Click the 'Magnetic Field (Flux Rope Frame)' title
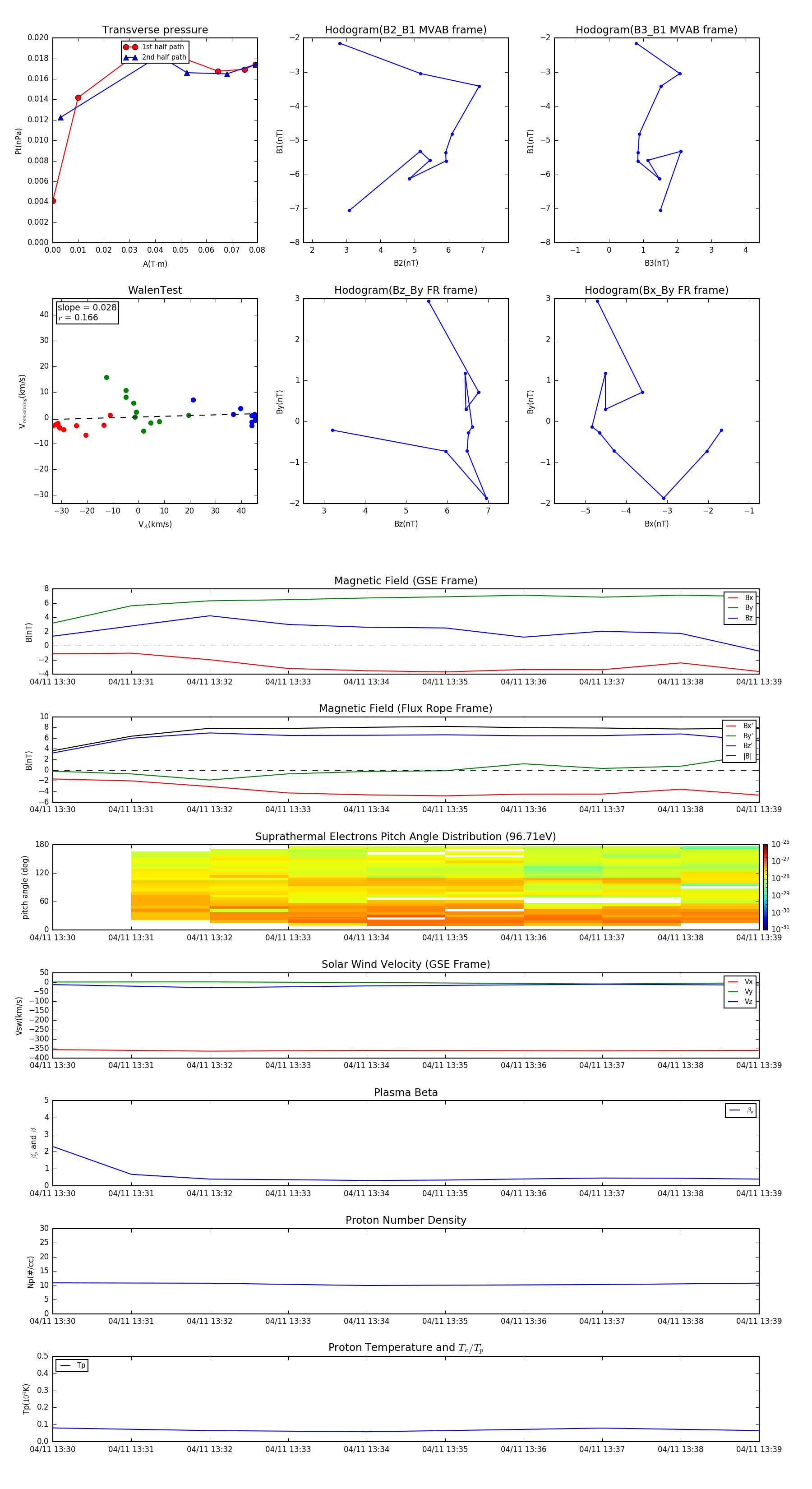 point(406,708)
